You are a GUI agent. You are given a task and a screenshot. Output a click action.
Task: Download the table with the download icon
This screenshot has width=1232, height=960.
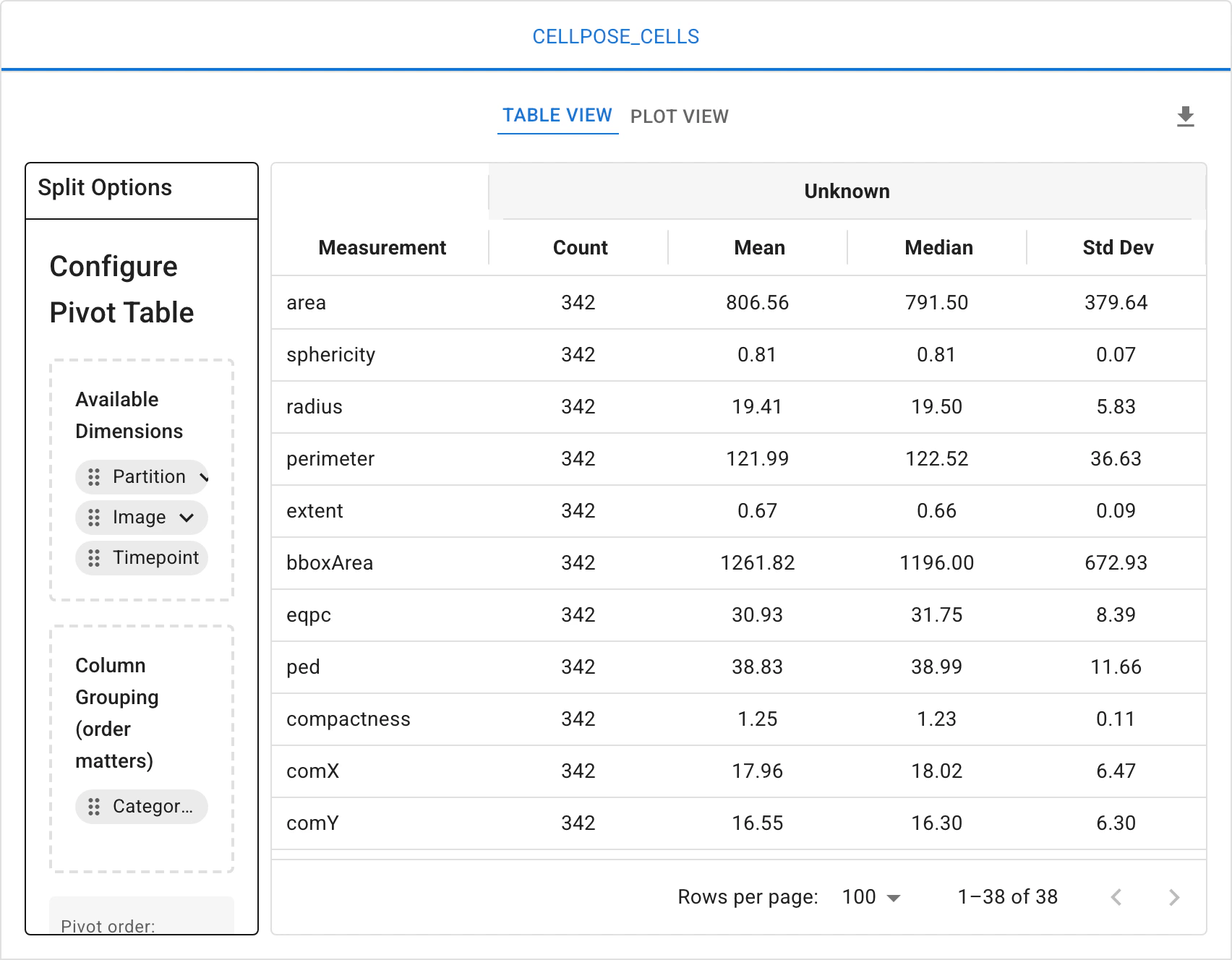tap(1185, 116)
